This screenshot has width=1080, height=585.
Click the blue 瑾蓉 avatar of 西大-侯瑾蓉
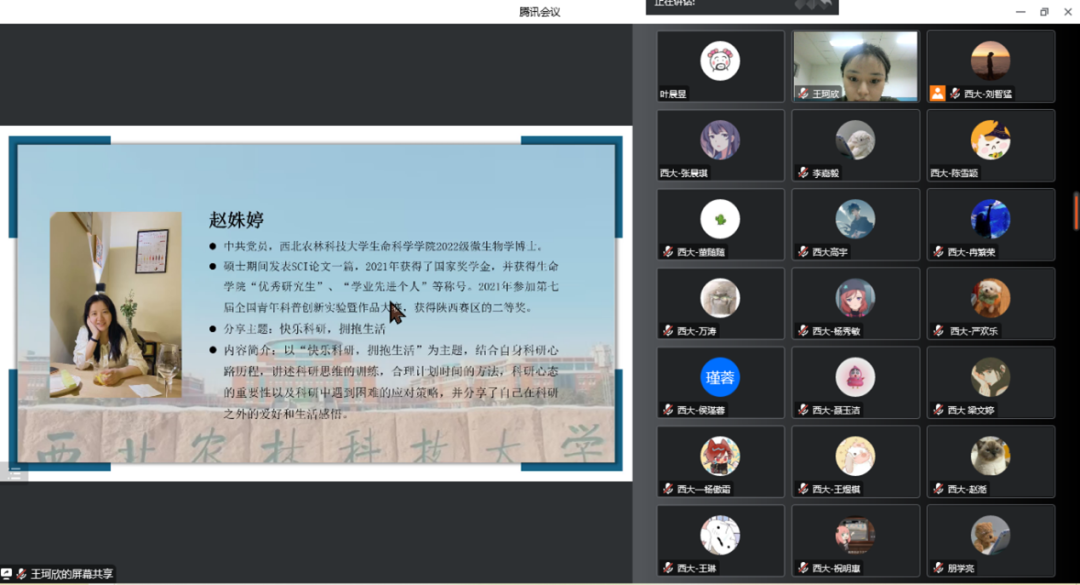tap(720, 377)
